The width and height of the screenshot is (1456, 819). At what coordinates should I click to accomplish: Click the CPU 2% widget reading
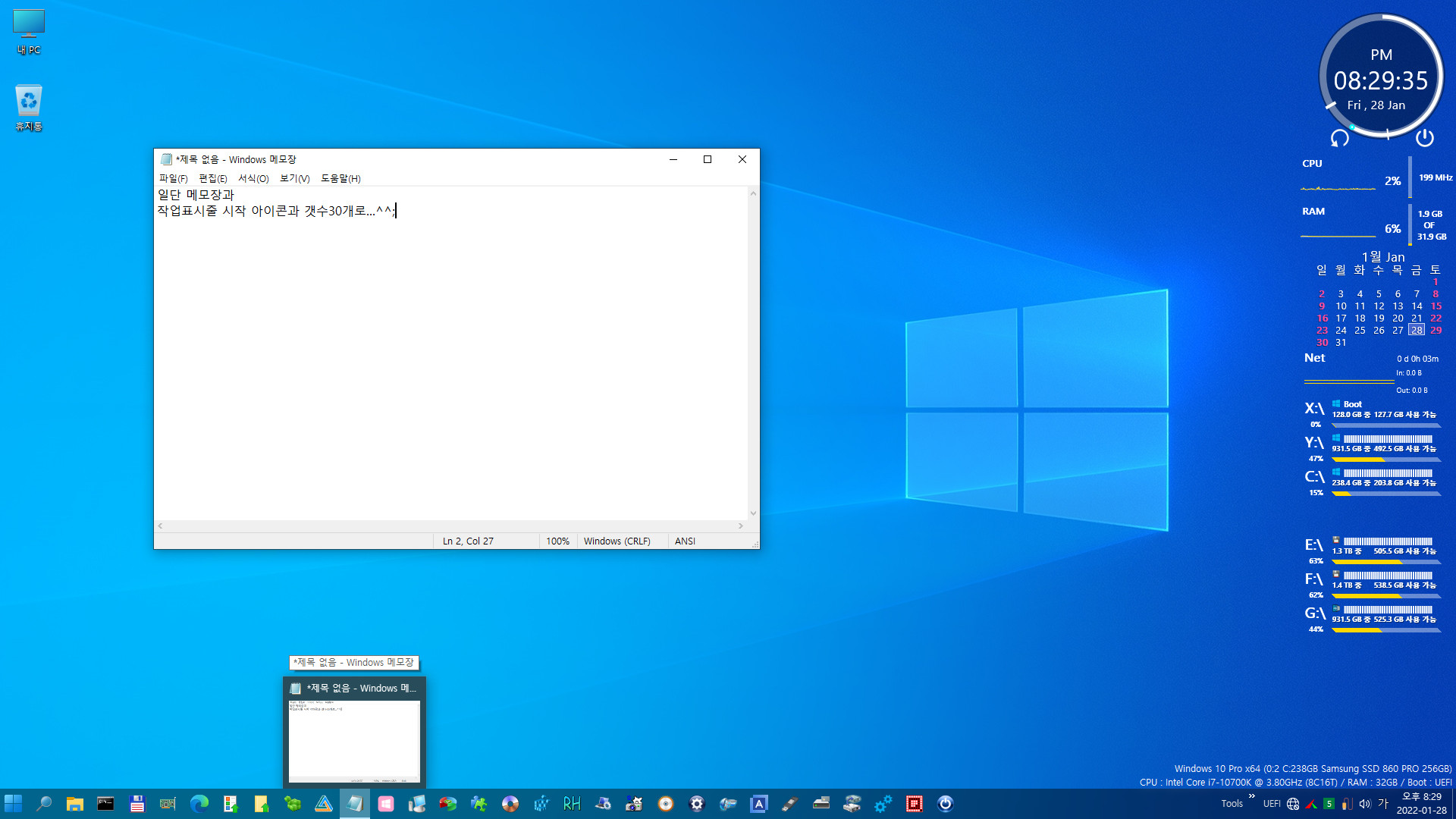(x=1392, y=181)
